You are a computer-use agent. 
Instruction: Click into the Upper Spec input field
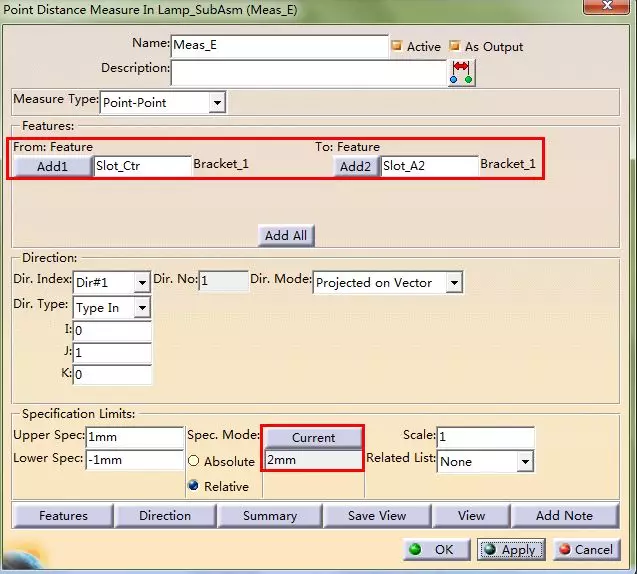pos(134,437)
